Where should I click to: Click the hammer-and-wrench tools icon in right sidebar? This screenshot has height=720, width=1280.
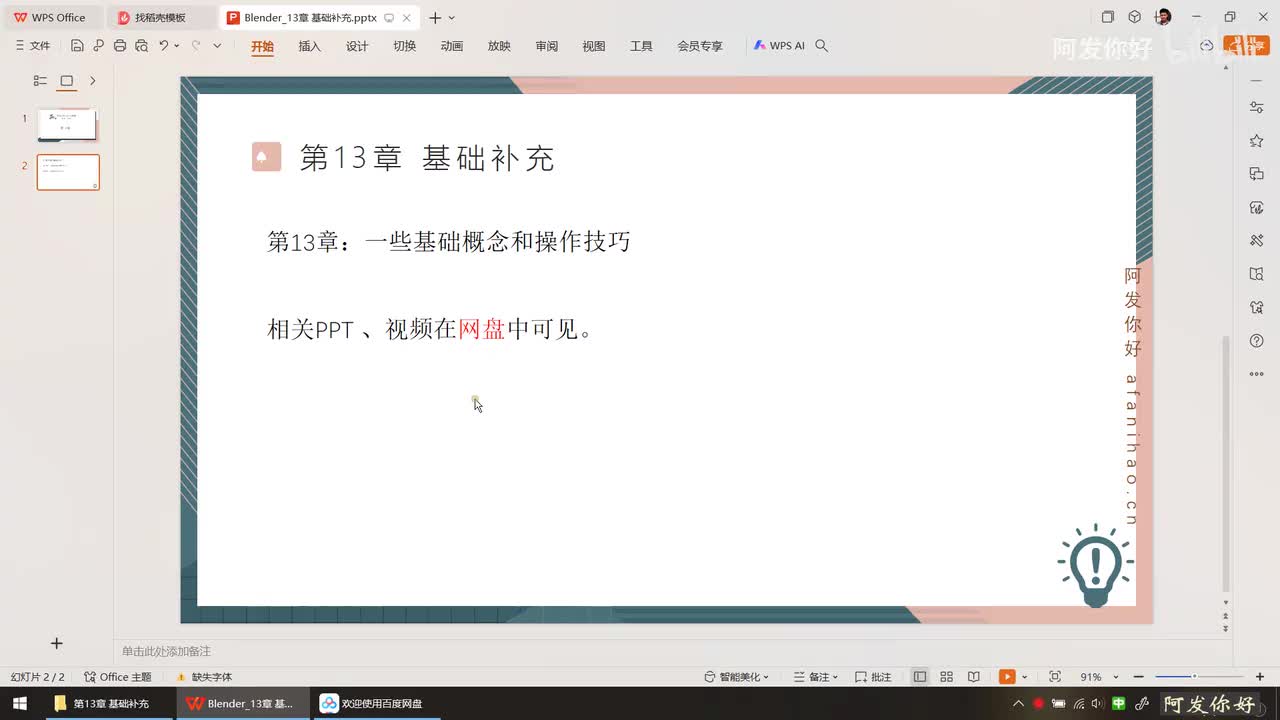point(1257,240)
